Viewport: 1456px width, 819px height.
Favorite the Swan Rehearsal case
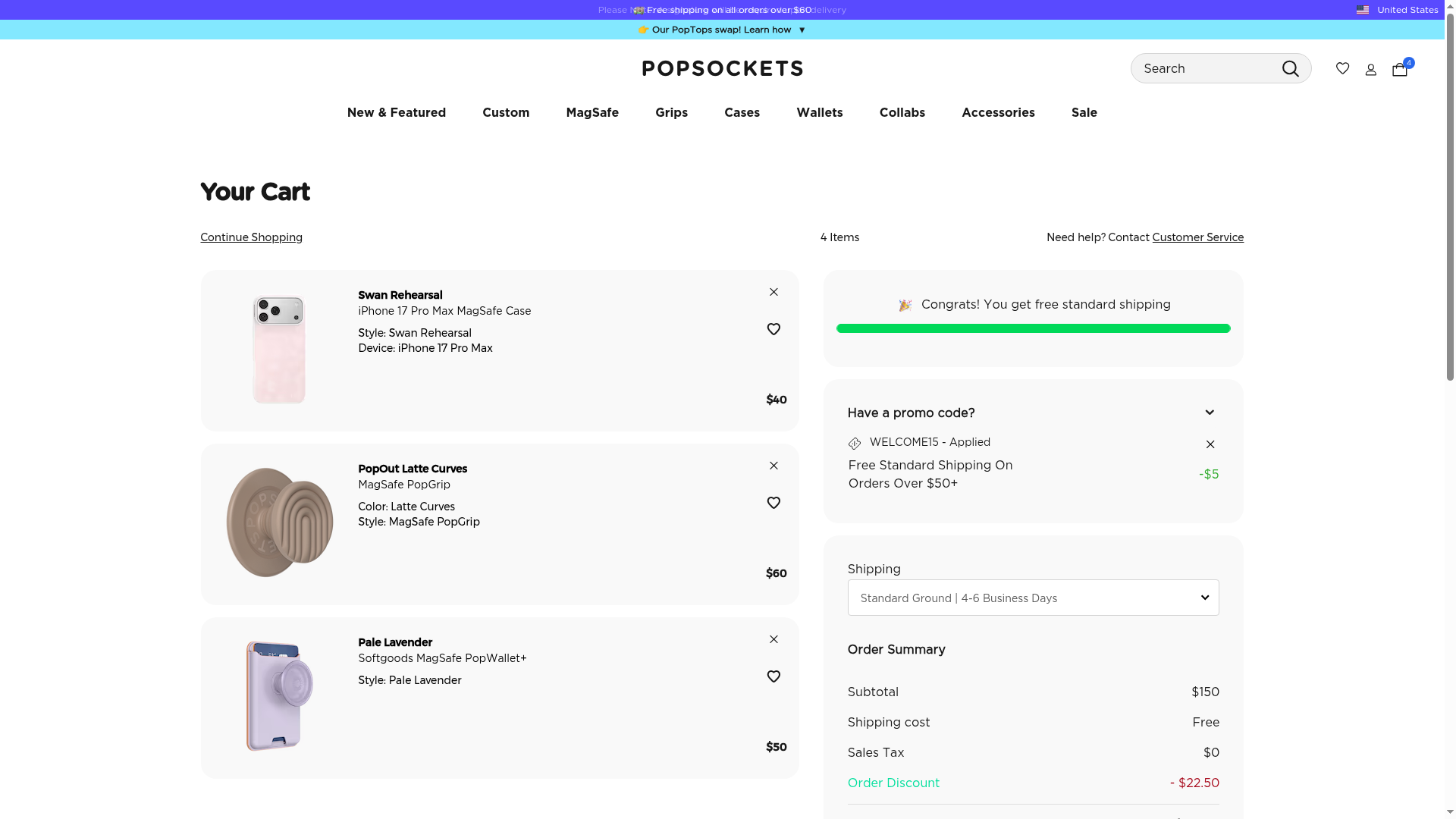pos(773,329)
